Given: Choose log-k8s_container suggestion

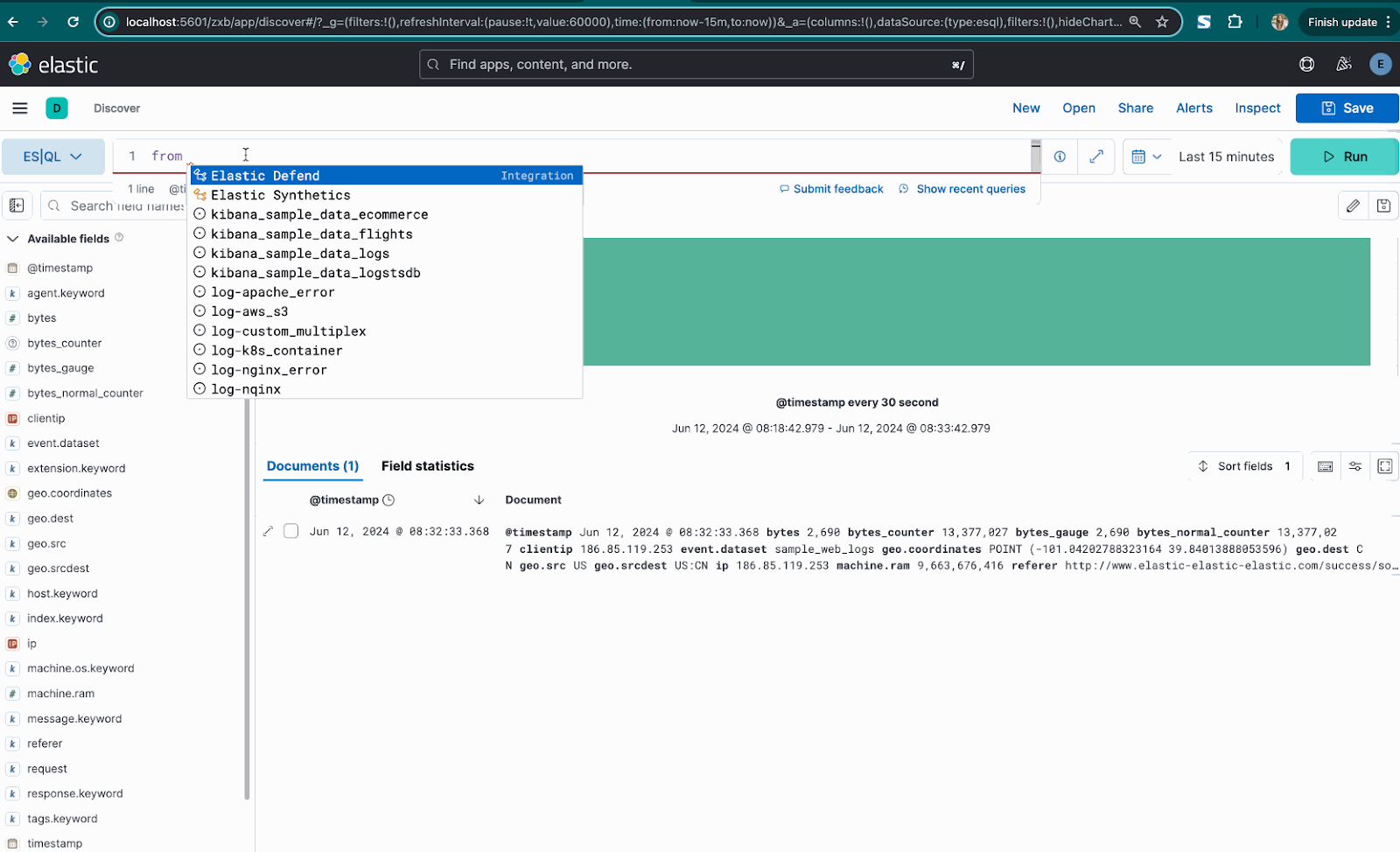Looking at the screenshot, I should point(385,351).
